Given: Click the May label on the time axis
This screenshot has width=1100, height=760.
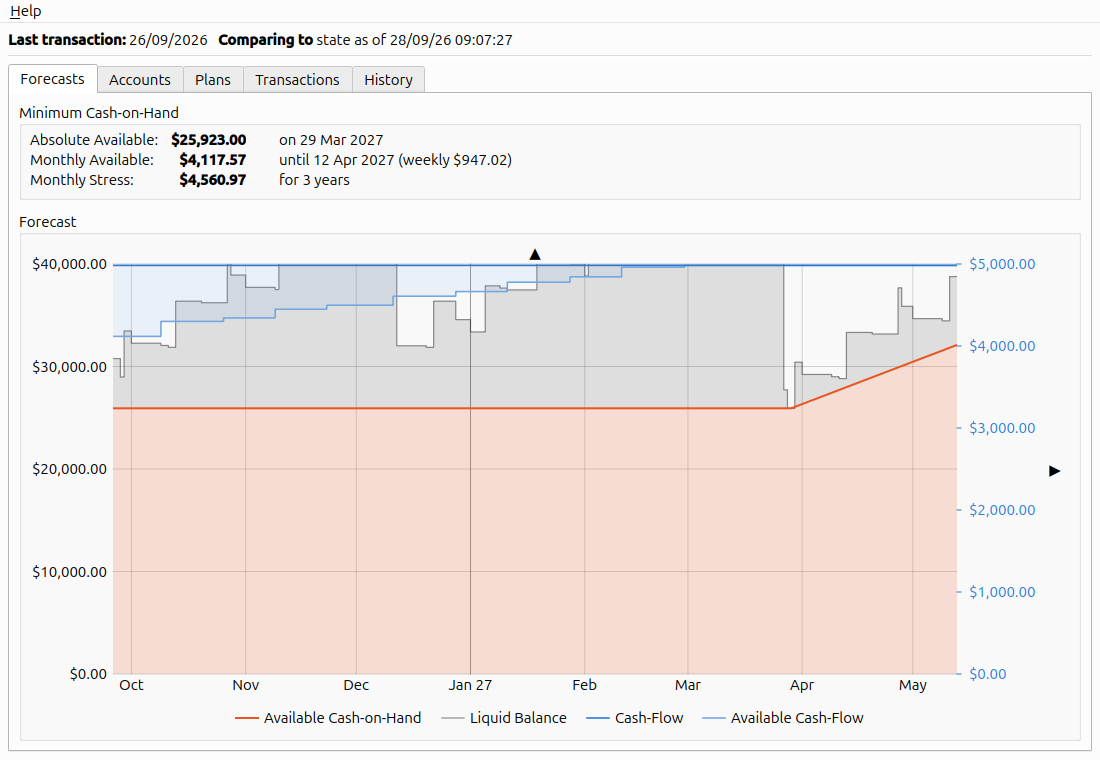Looking at the screenshot, I should pyautogui.click(x=913, y=685).
